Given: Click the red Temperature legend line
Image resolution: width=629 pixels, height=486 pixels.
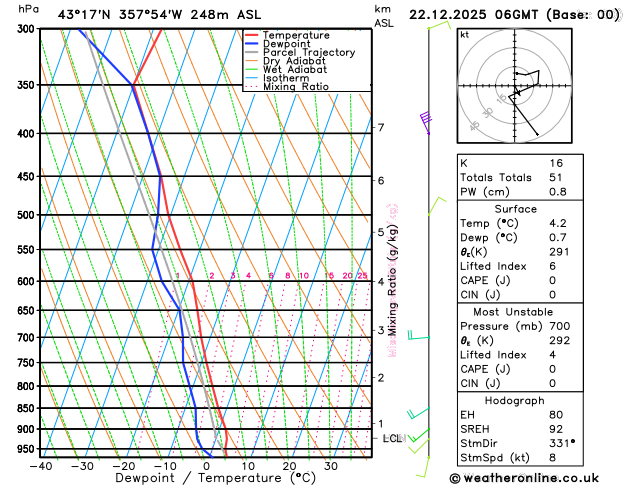Looking at the screenshot, I should 252,35.
